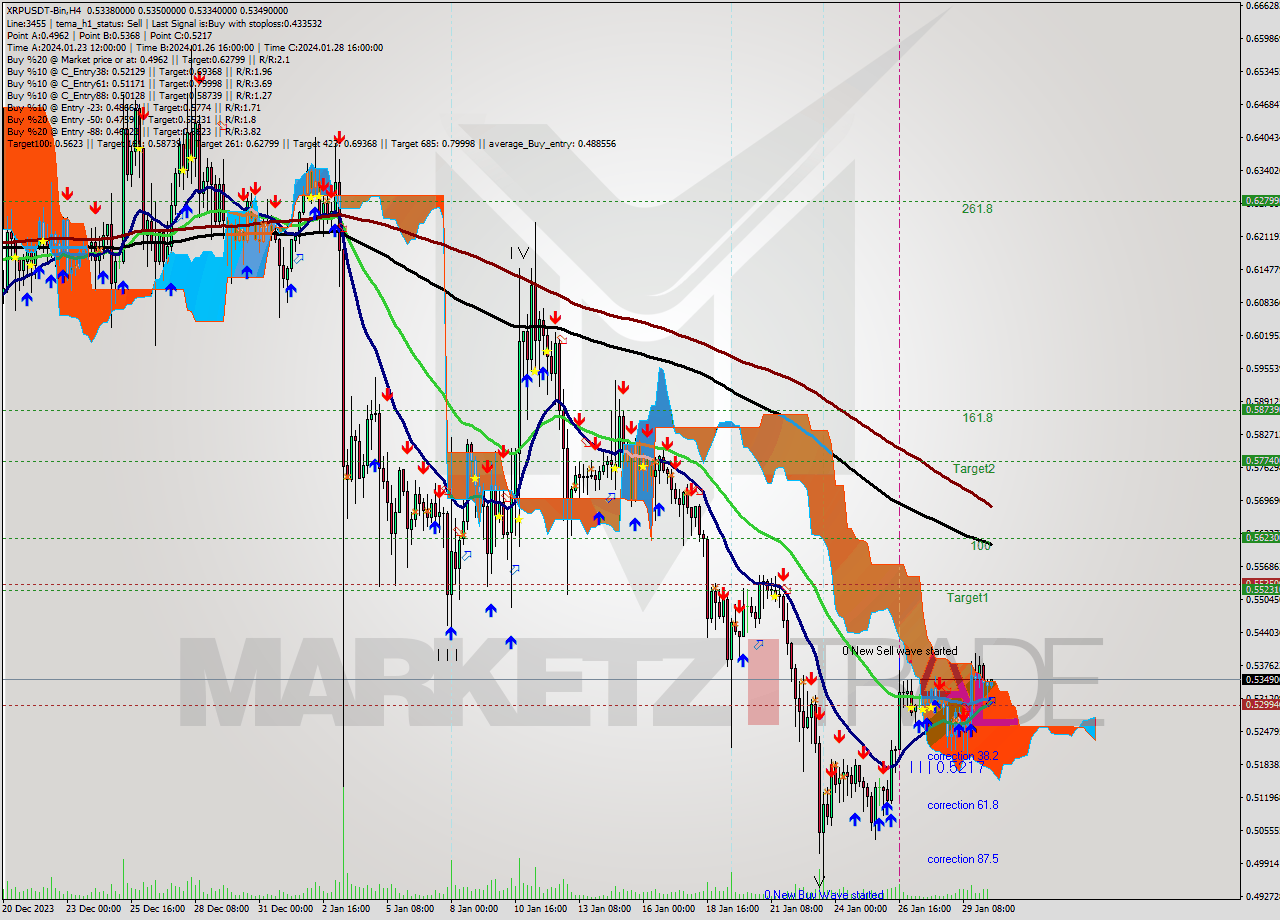1280x920 pixels.
Task: Click the '20 Dec 2023' date label
Action: click(x=30, y=909)
